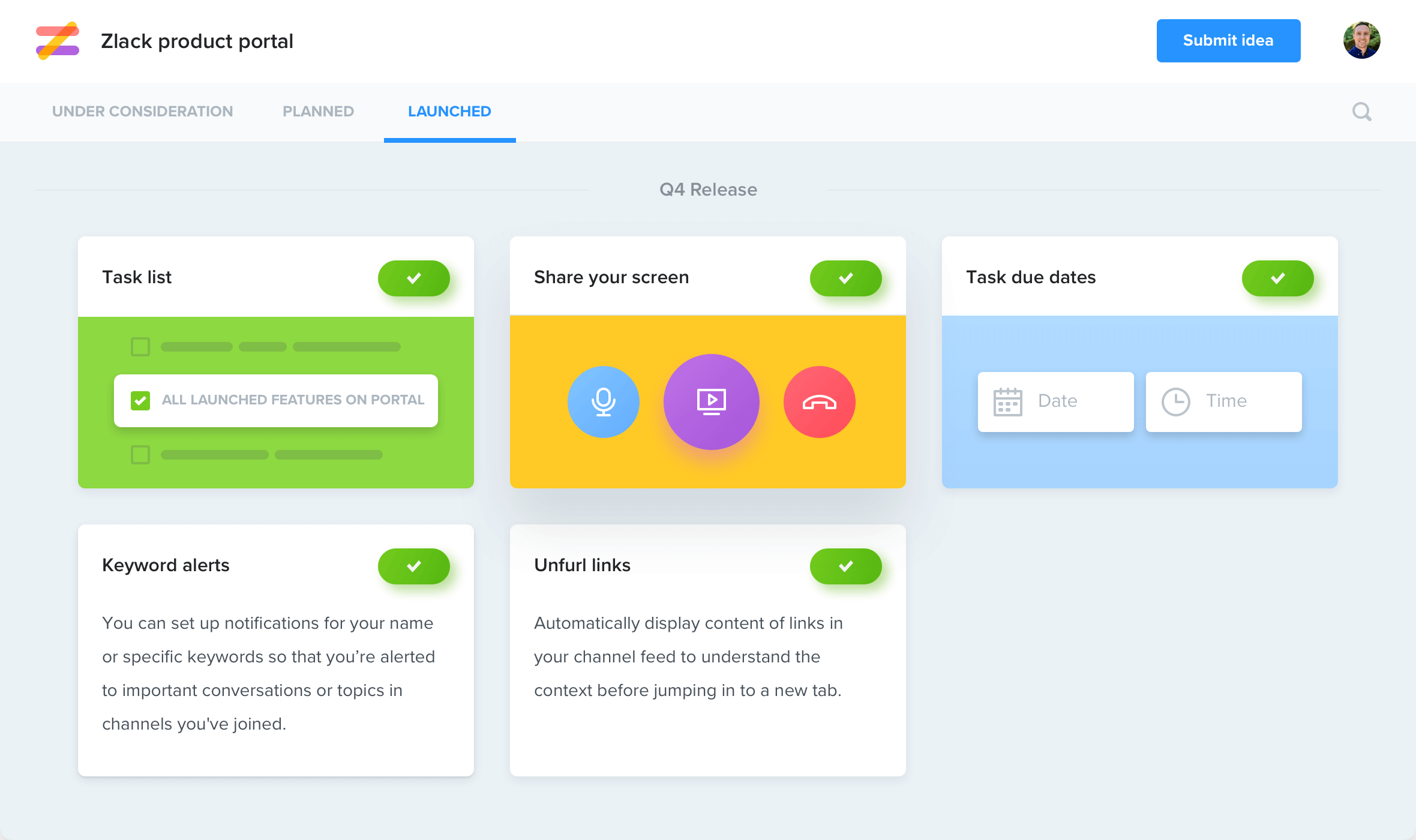Screen dimensions: 1416x840
Task: Select the PLANNED tab
Action: coord(318,111)
